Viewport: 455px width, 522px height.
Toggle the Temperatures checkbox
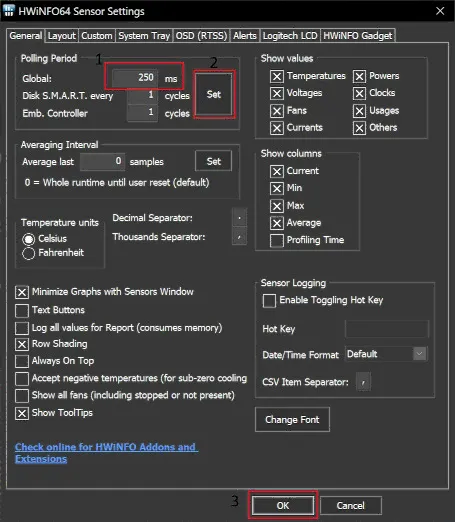click(277, 76)
